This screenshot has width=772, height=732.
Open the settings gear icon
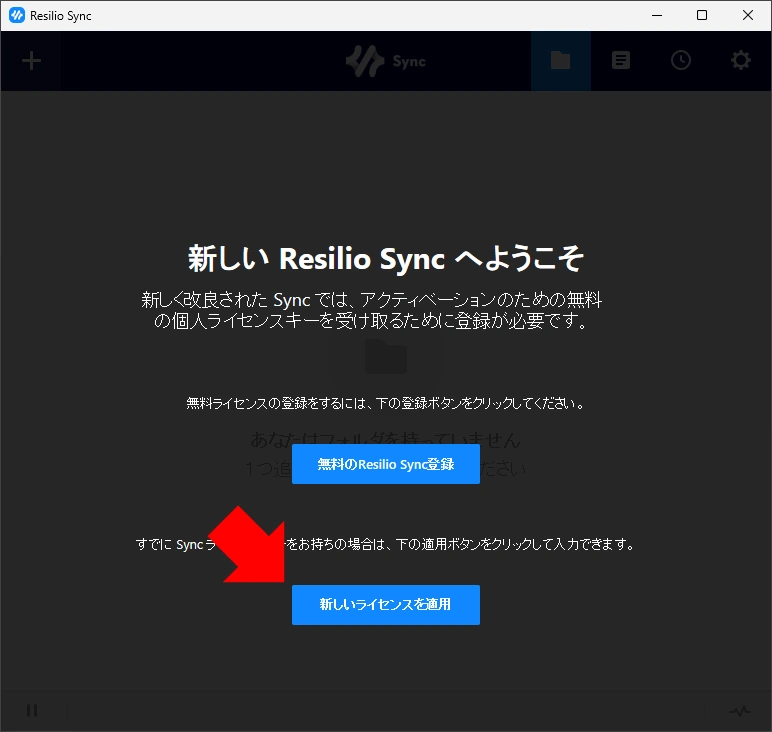tap(740, 61)
